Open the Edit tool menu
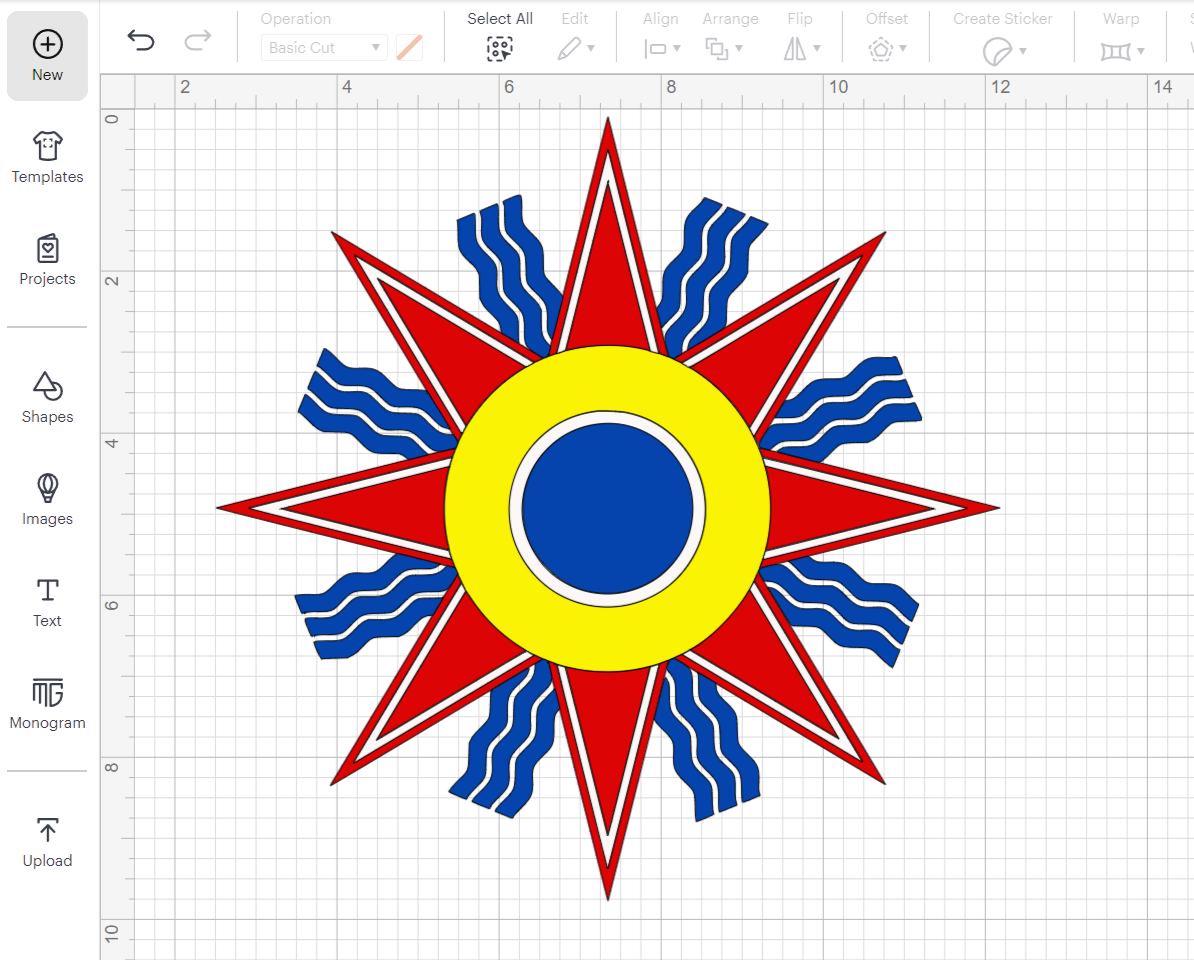This screenshot has width=1194, height=960. point(576,47)
